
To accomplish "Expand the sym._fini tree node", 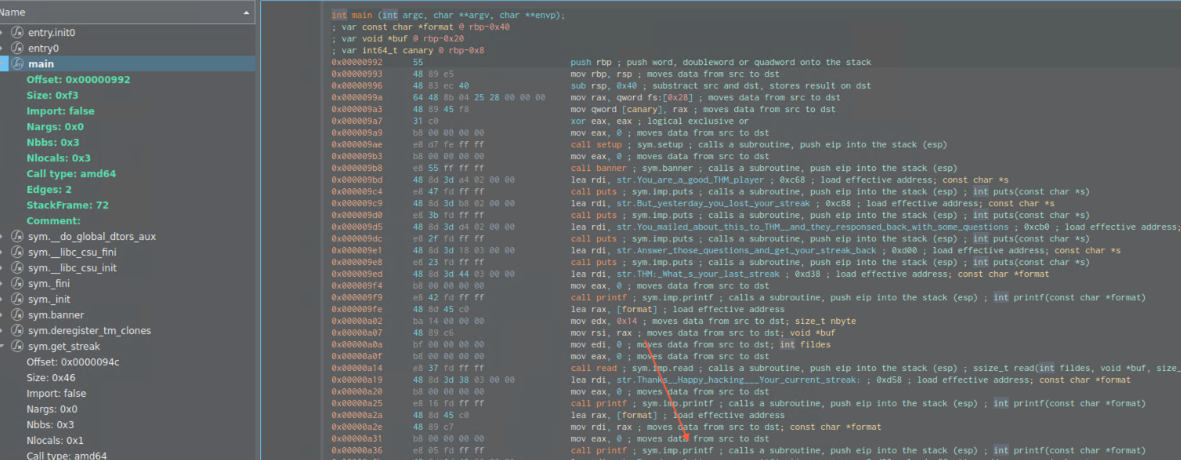I will pos(5,284).
